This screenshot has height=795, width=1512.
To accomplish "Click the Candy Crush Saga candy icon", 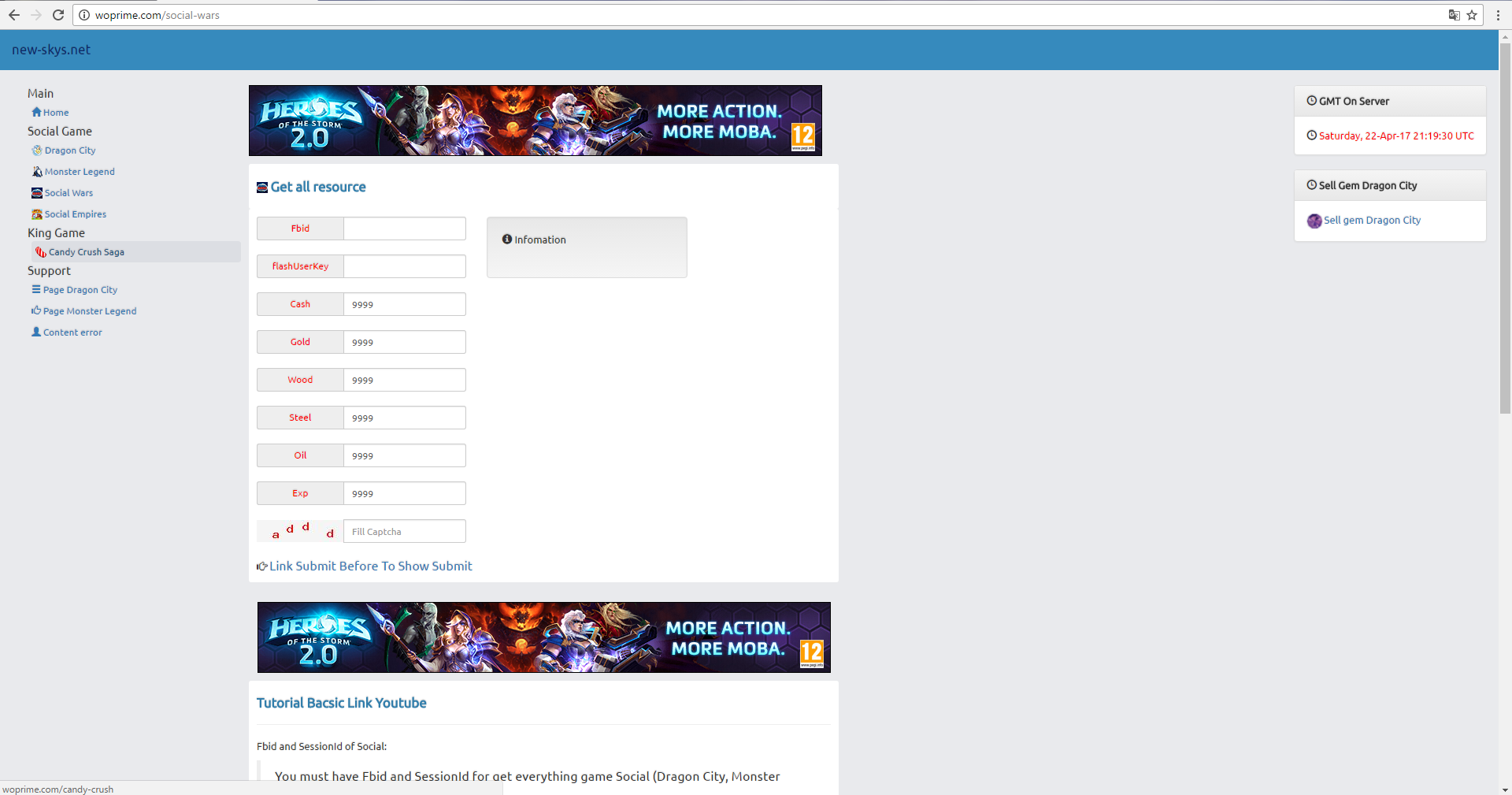I will coord(41,252).
